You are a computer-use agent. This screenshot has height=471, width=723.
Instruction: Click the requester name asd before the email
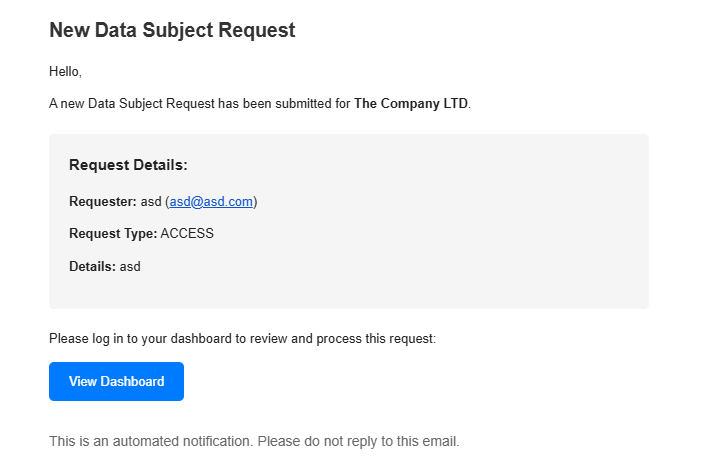(x=151, y=202)
